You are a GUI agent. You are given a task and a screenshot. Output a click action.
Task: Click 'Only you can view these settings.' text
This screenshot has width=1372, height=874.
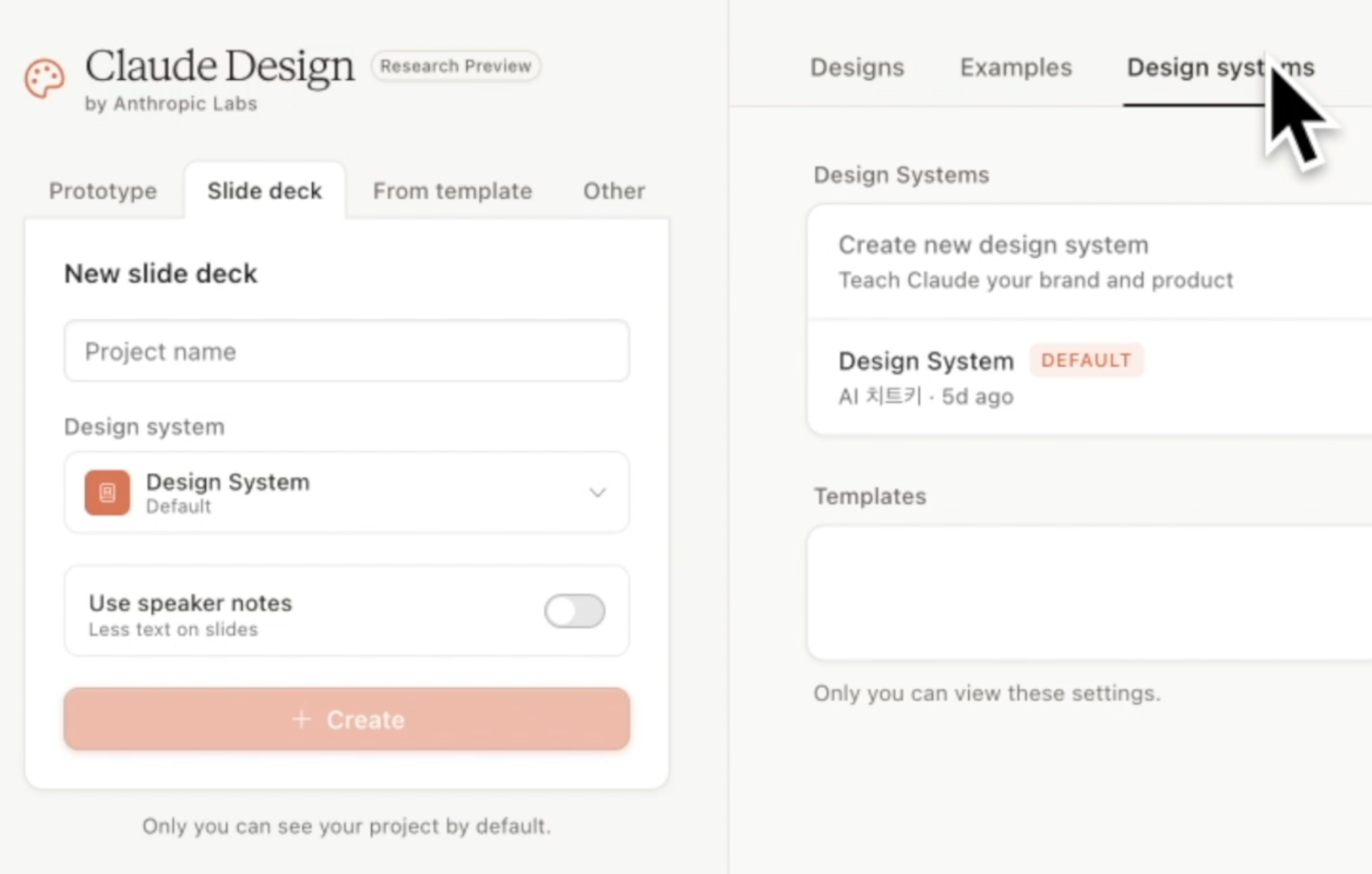[987, 693]
